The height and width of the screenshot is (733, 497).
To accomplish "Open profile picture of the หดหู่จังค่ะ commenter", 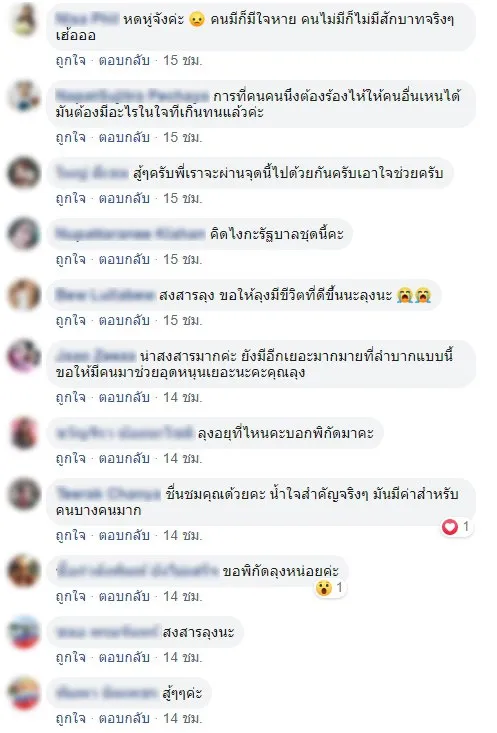I will pos(24,19).
